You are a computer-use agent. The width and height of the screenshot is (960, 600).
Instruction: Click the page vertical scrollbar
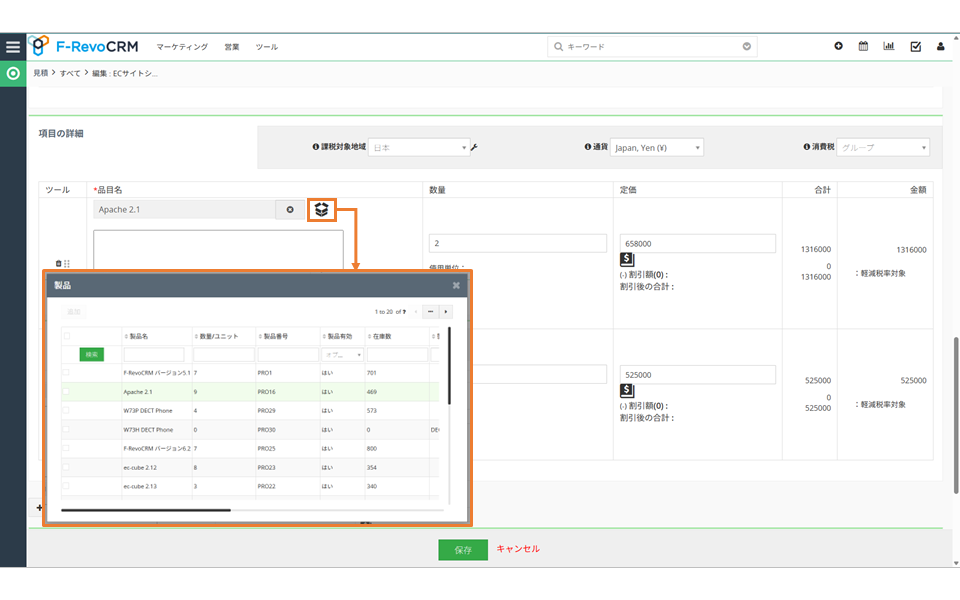coord(956,415)
